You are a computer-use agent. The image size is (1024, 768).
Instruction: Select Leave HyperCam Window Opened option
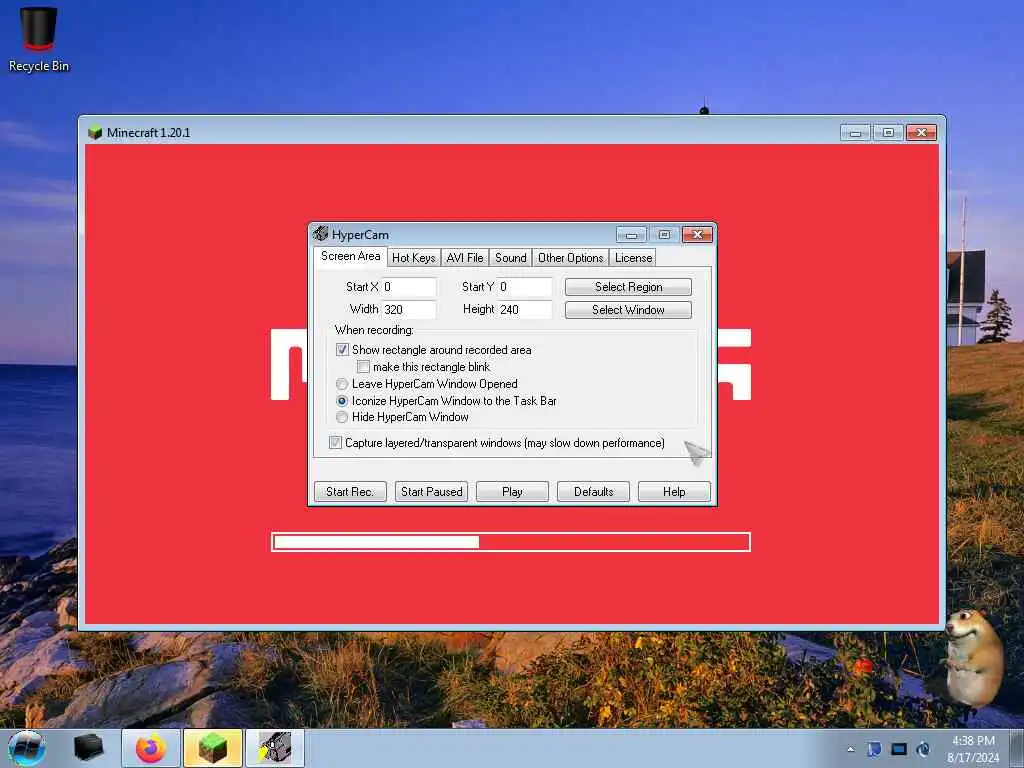(342, 383)
